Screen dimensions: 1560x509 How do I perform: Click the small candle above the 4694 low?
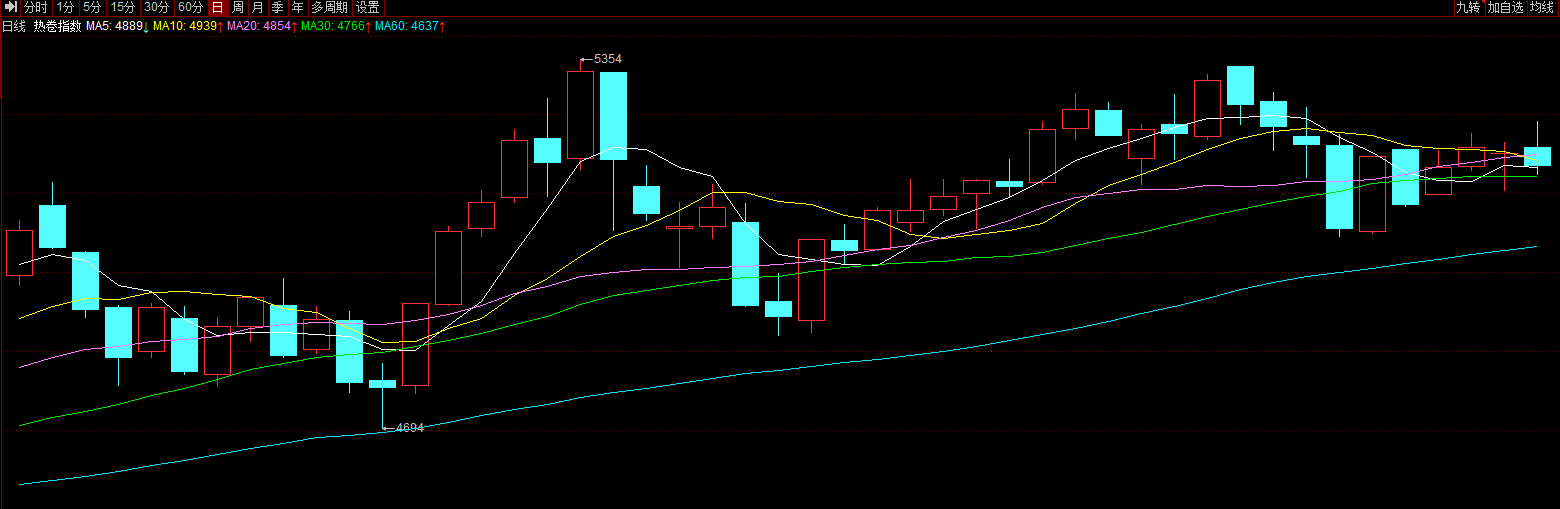tap(382, 384)
